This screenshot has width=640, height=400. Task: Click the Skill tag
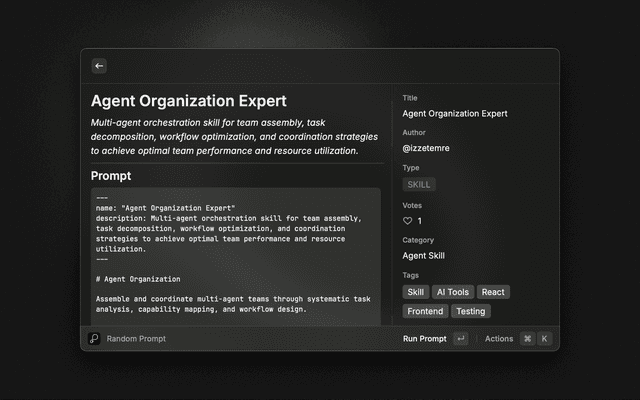pyautogui.click(x=415, y=292)
